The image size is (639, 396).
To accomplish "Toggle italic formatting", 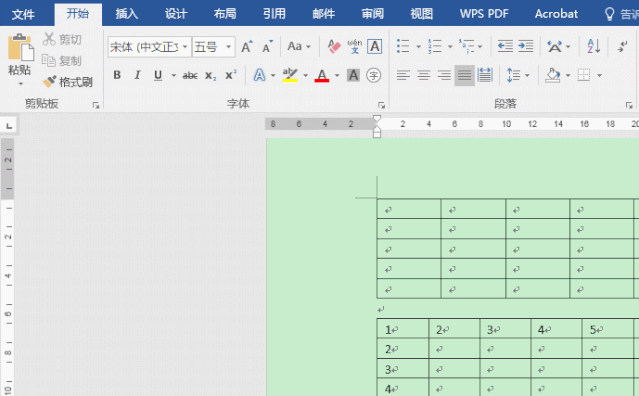I will [137, 75].
